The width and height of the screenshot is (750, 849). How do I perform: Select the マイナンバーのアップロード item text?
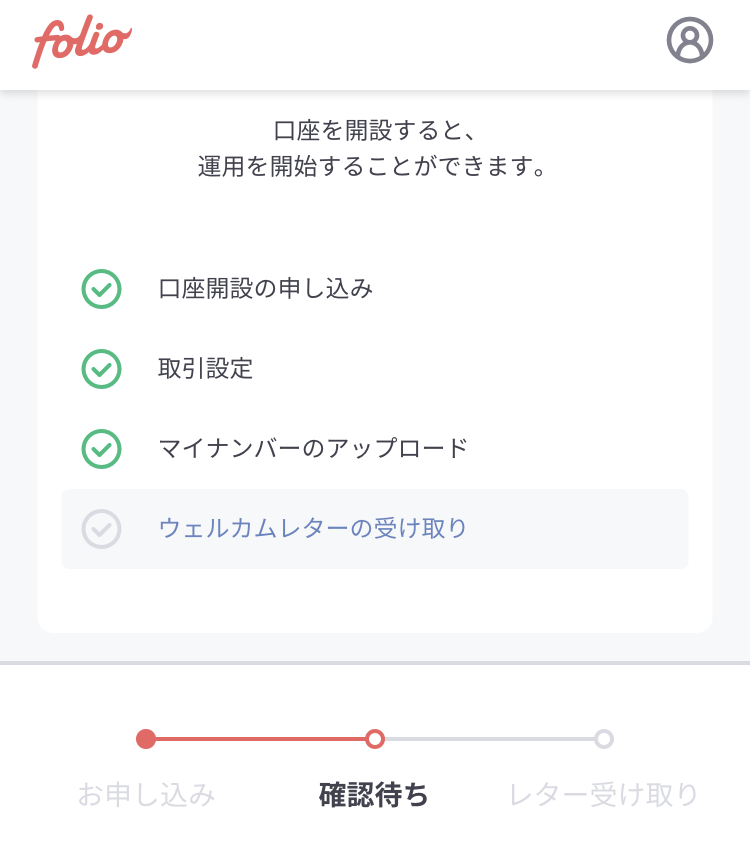pyautogui.click(x=313, y=449)
